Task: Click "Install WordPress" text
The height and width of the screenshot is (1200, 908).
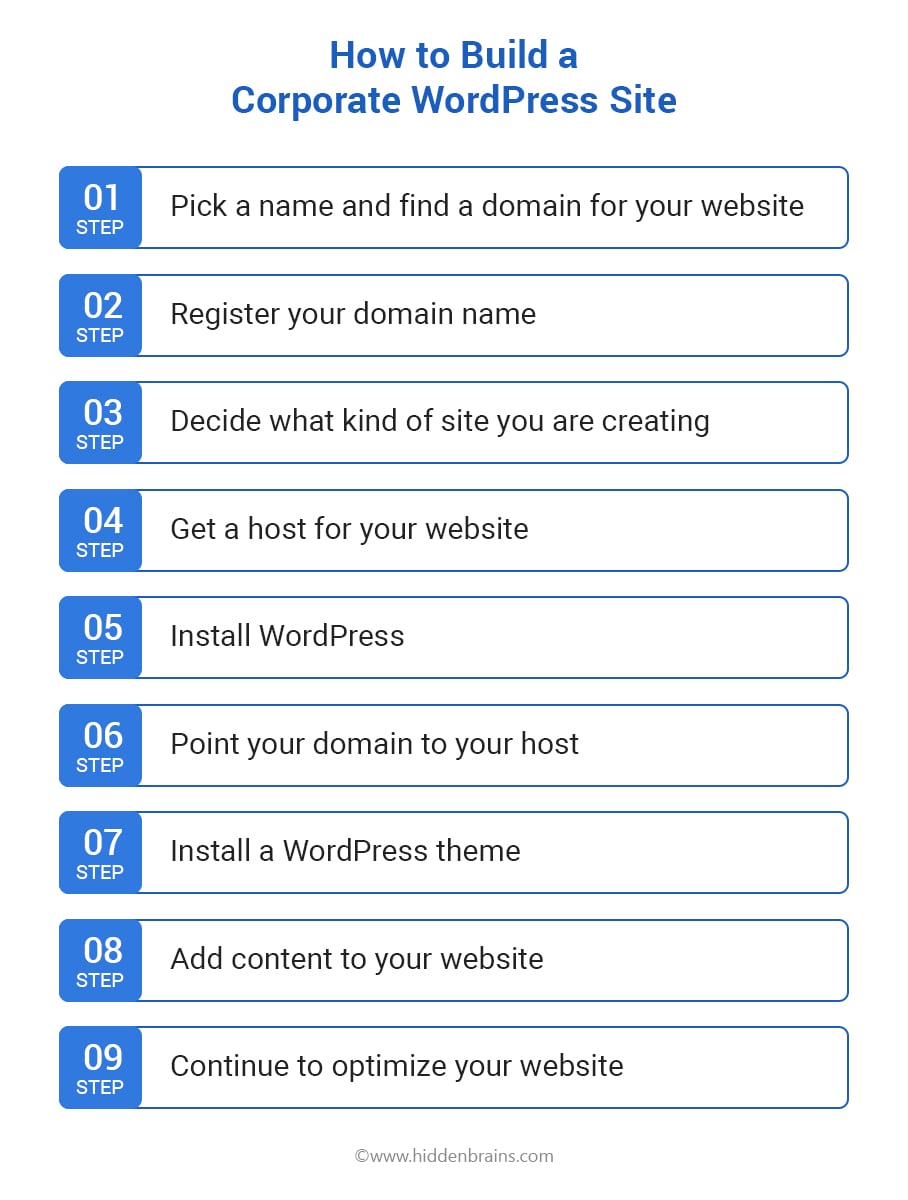Action: [287, 636]
